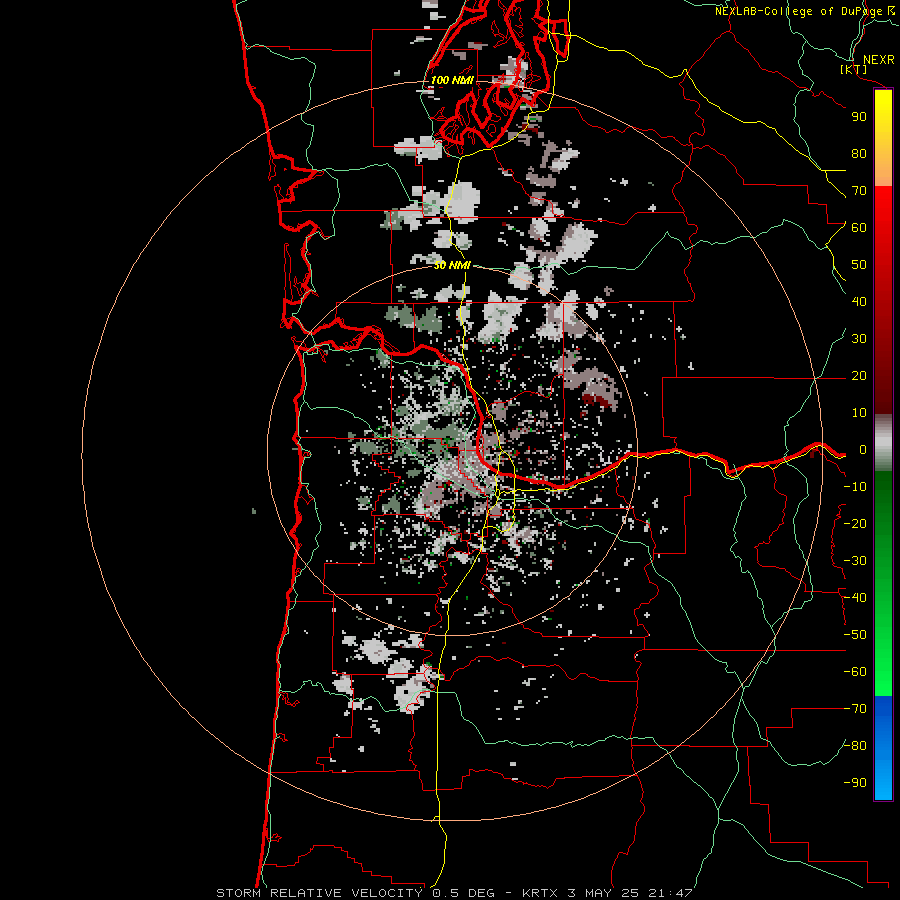Click the 80 value on the velocity scale
Screen dimensions: 900x900
click(859, 153)
